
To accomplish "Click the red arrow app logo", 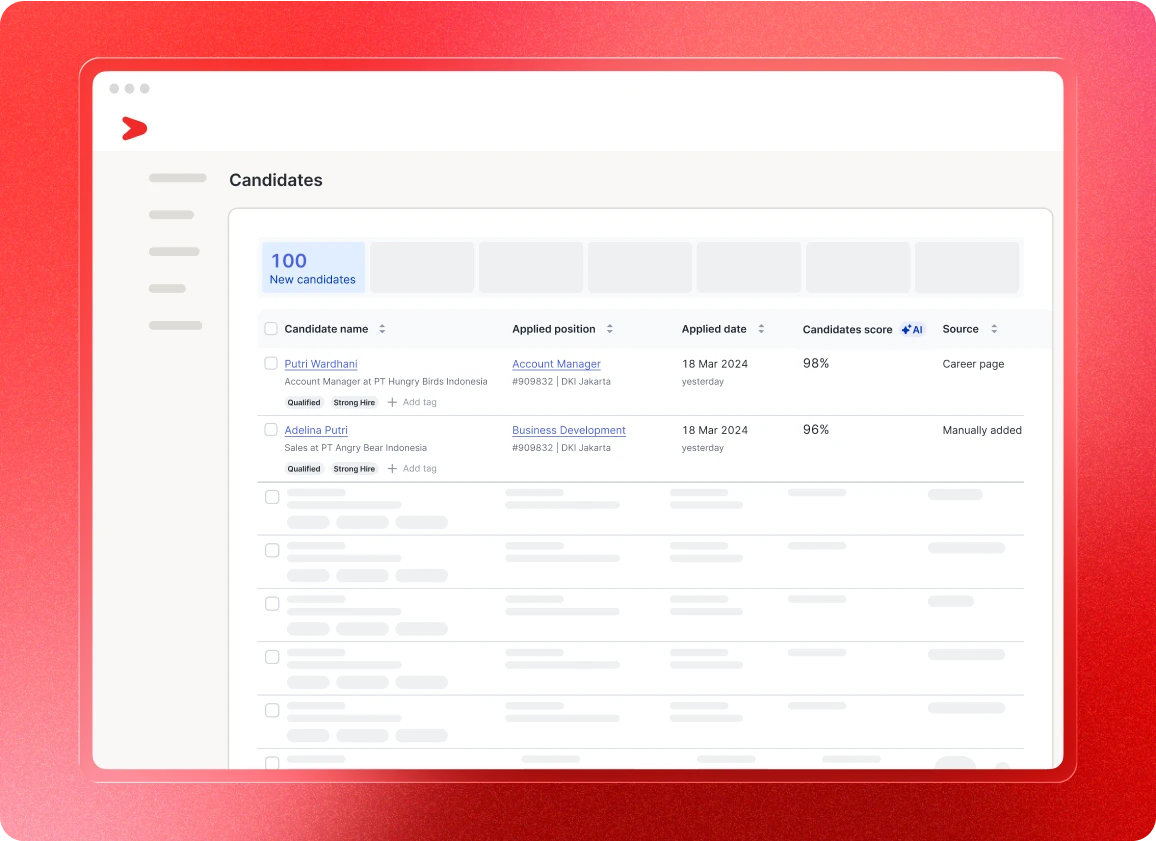I will (x=134, y=128).
